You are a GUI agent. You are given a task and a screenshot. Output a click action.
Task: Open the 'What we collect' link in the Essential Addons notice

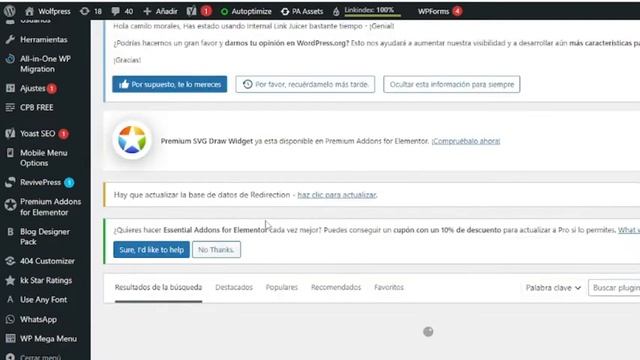coord(629,230)
